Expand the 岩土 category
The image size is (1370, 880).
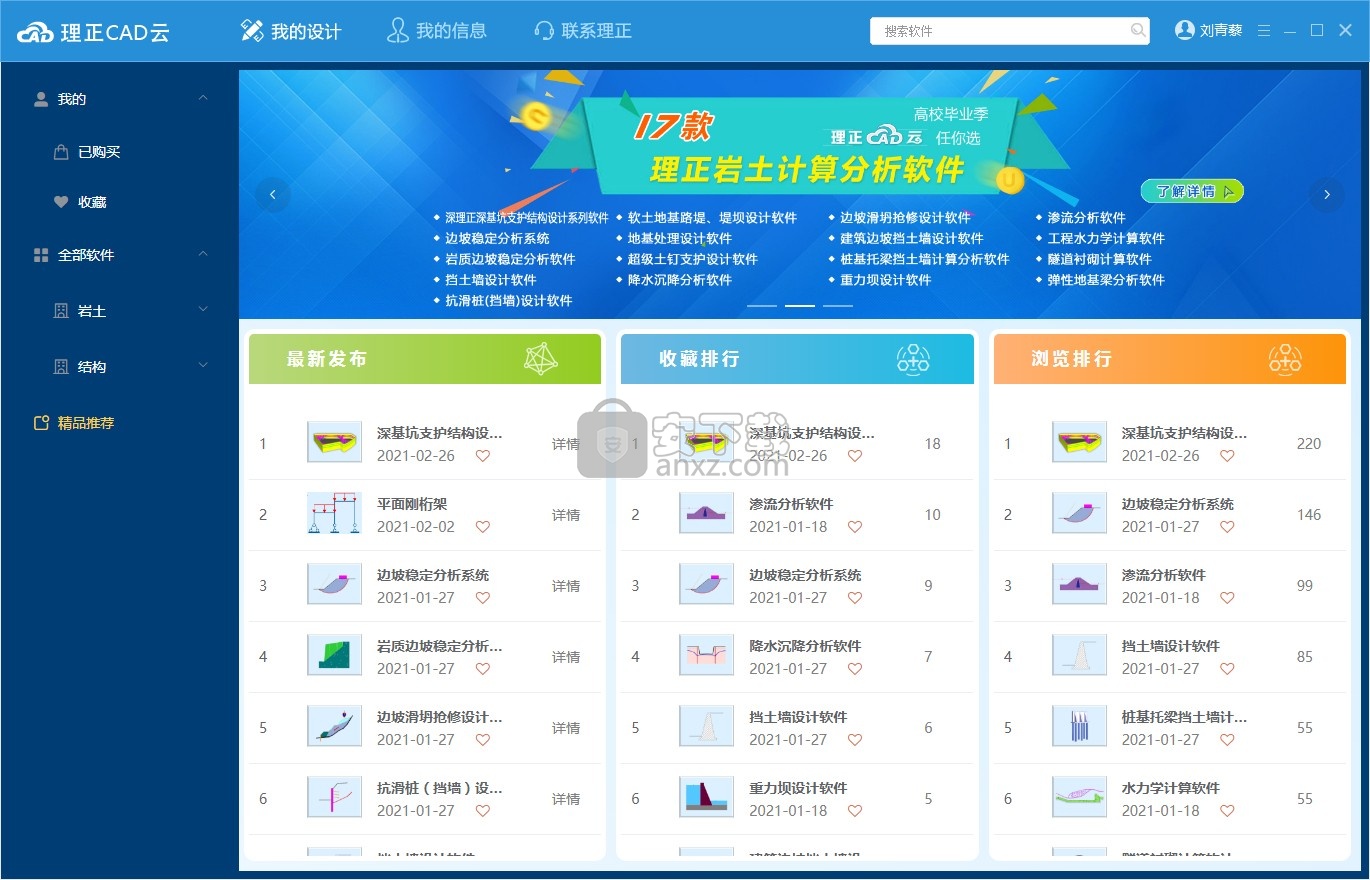pos(203,310)
